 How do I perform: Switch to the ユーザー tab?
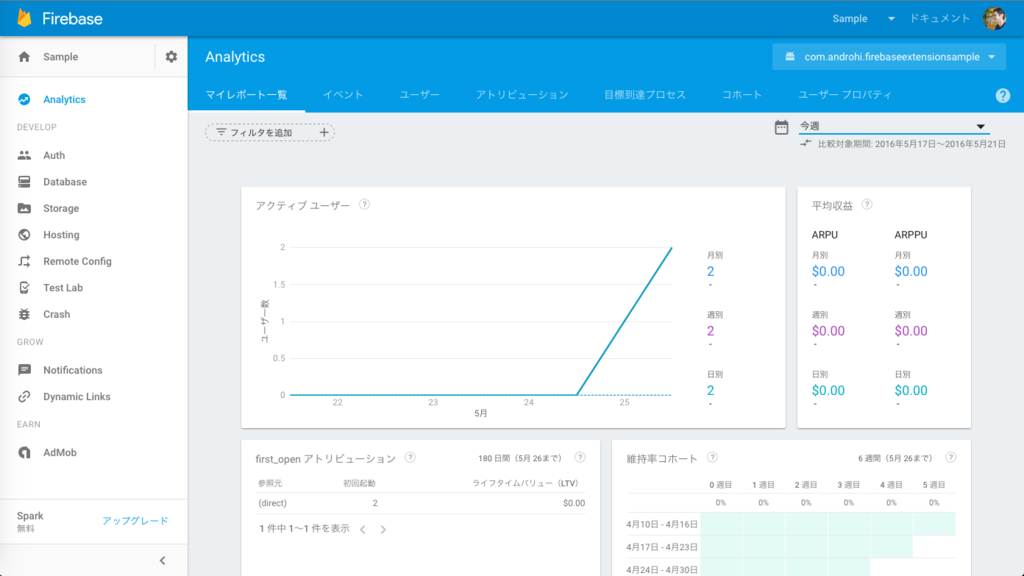click(419, 95)
